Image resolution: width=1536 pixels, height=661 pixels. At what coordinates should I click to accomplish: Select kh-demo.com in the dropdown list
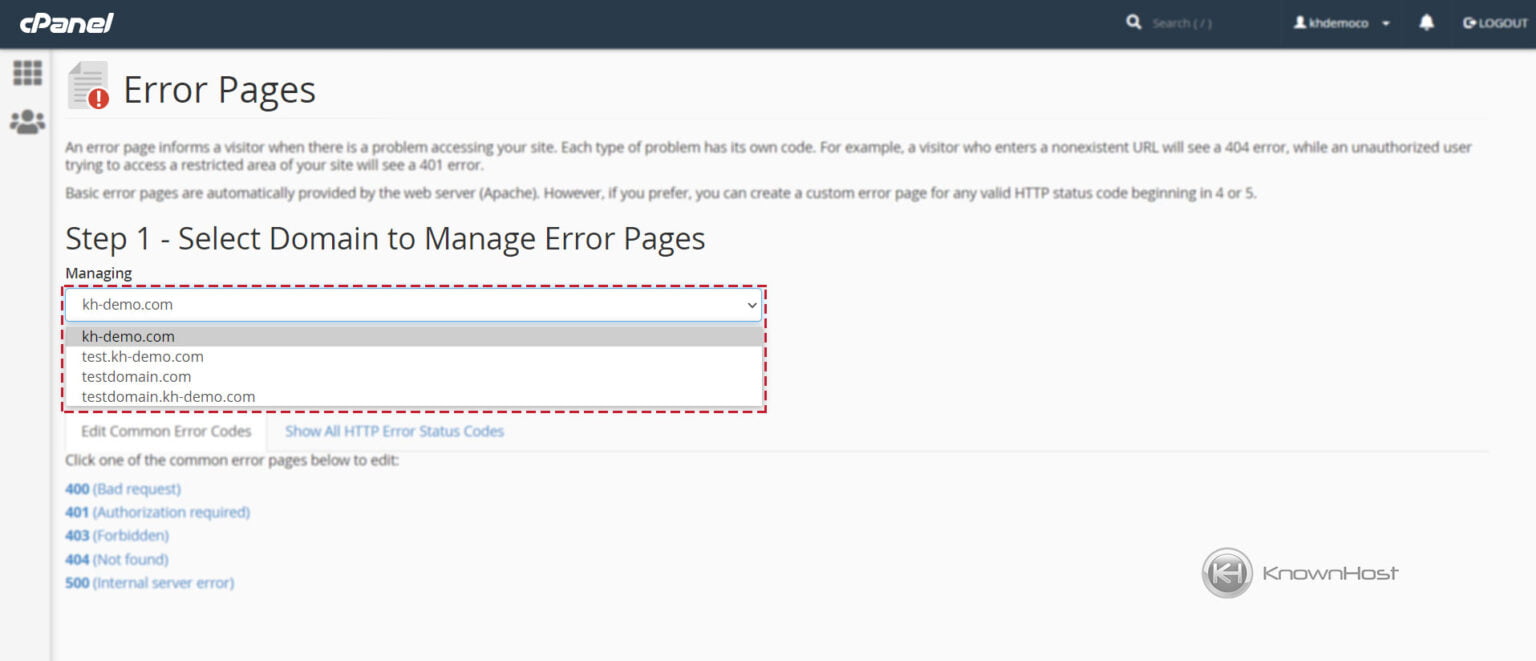[x=128, y=336]
